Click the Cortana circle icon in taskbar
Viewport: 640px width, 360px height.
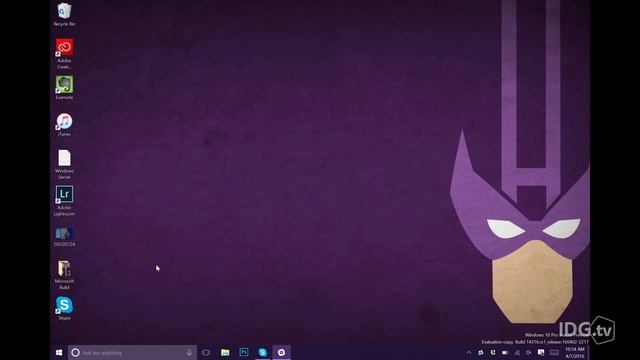75,353
